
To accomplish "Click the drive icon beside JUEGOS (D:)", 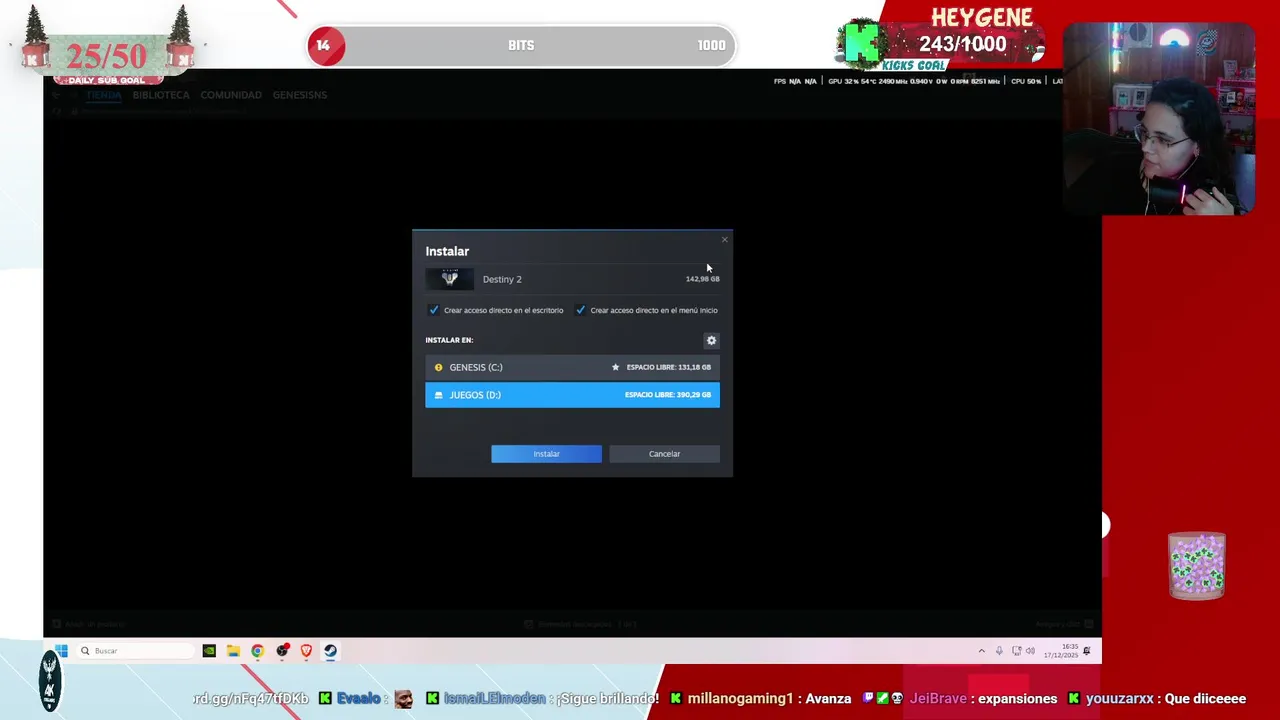I will click(x=438, y=395).
